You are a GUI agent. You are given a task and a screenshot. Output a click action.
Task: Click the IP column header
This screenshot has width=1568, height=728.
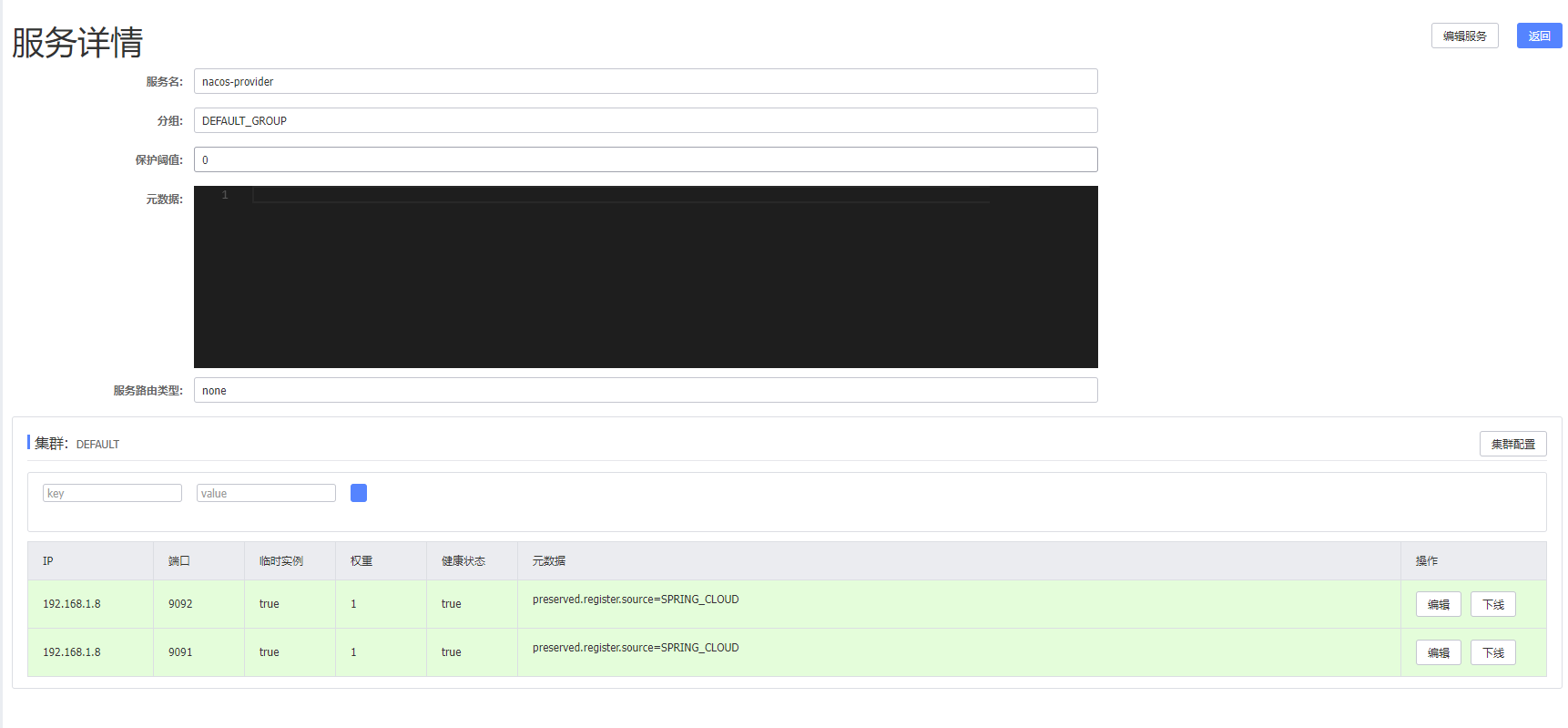tap(90, 561)
